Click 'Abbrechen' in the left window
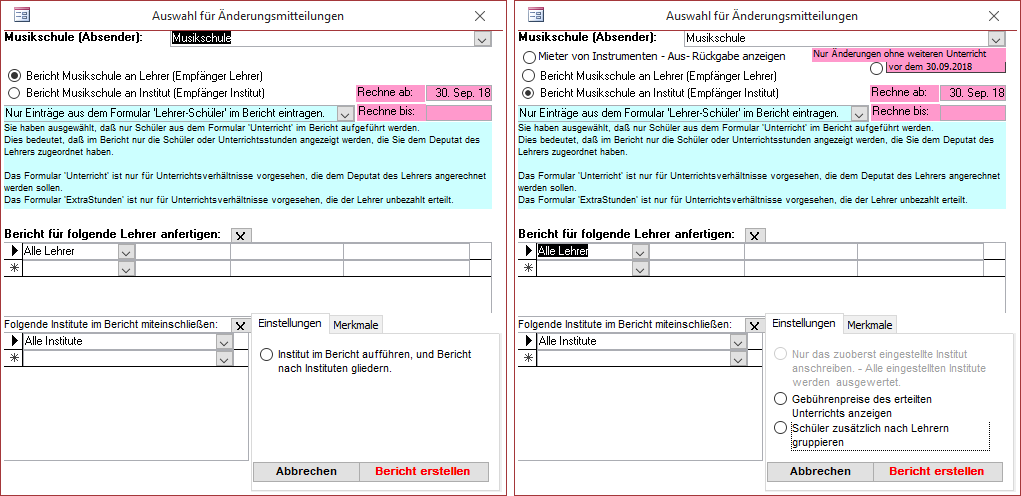 pos(306,471)
